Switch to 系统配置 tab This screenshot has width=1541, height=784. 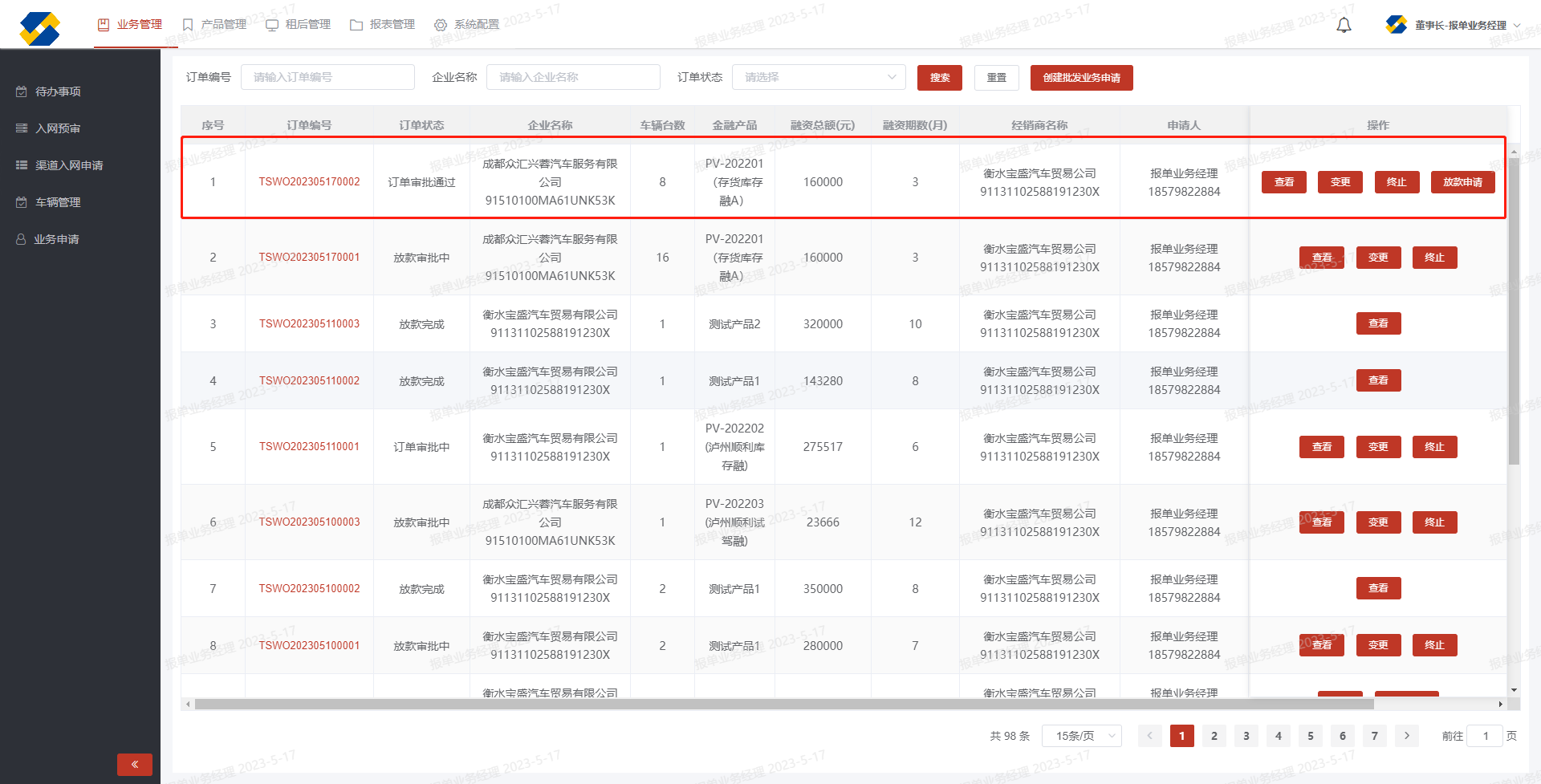(466, 25)
